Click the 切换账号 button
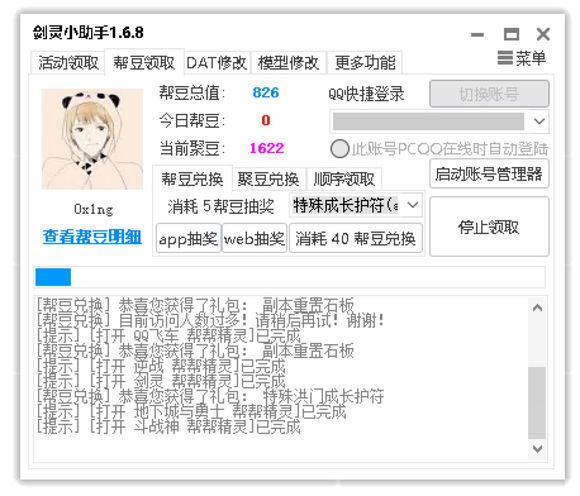Image resolution: width=580 pixels, height=496 pixels. [x=489, y=94]
